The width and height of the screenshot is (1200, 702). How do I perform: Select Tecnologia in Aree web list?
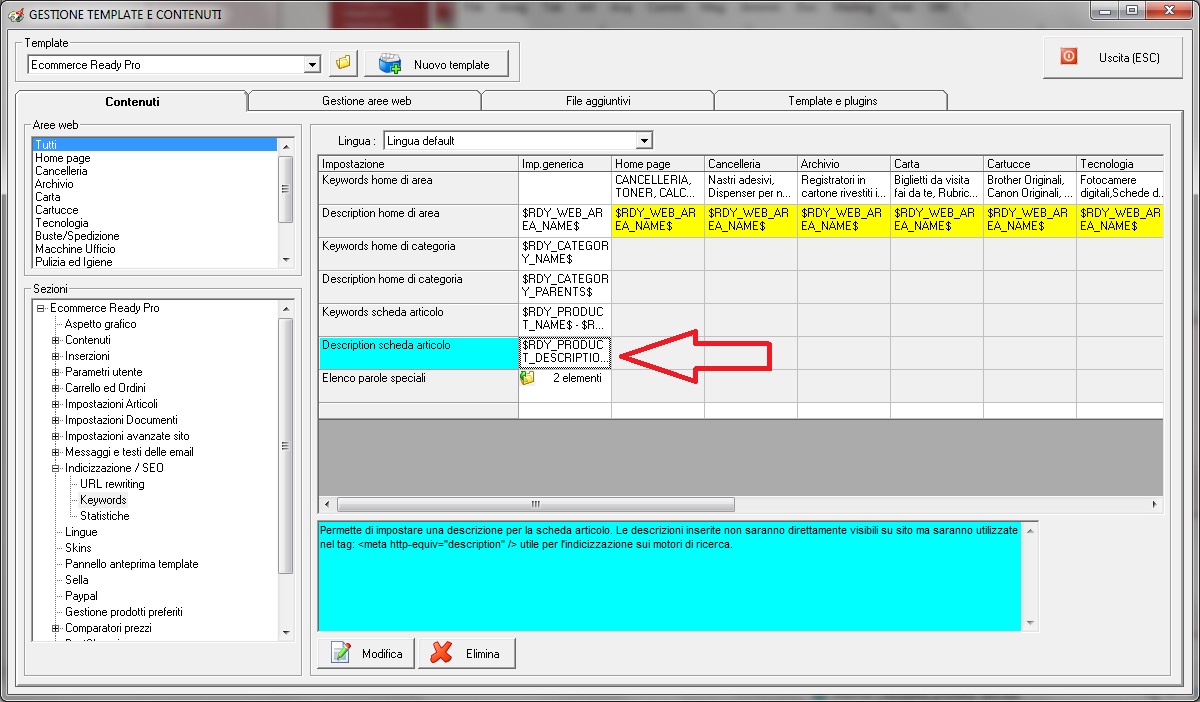tap(154, 223)
